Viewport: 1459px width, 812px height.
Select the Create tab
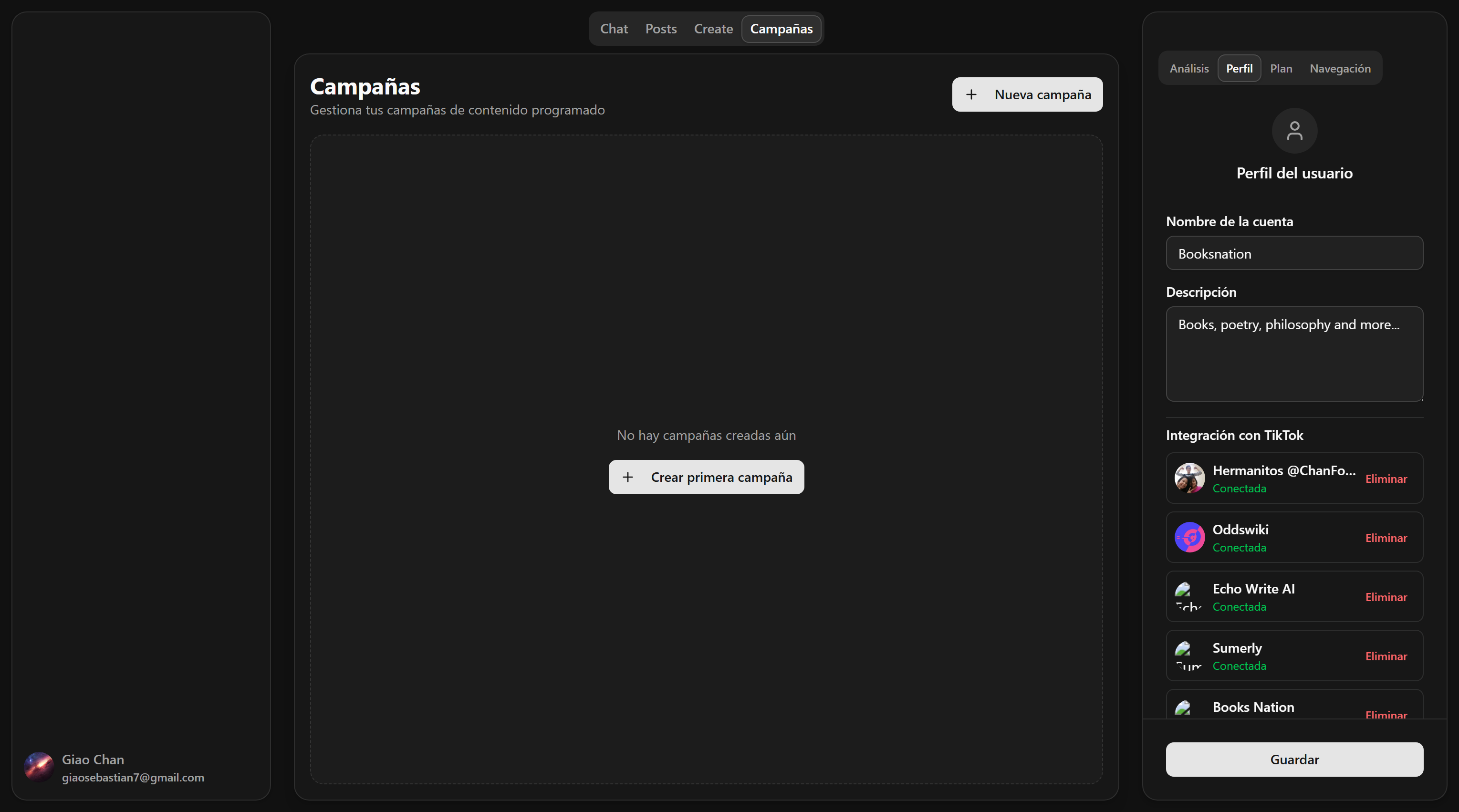click(712, 28)
